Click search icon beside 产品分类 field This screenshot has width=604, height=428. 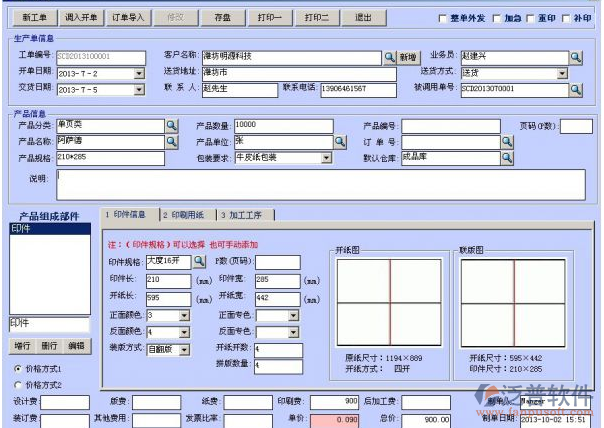click(171, 126)
